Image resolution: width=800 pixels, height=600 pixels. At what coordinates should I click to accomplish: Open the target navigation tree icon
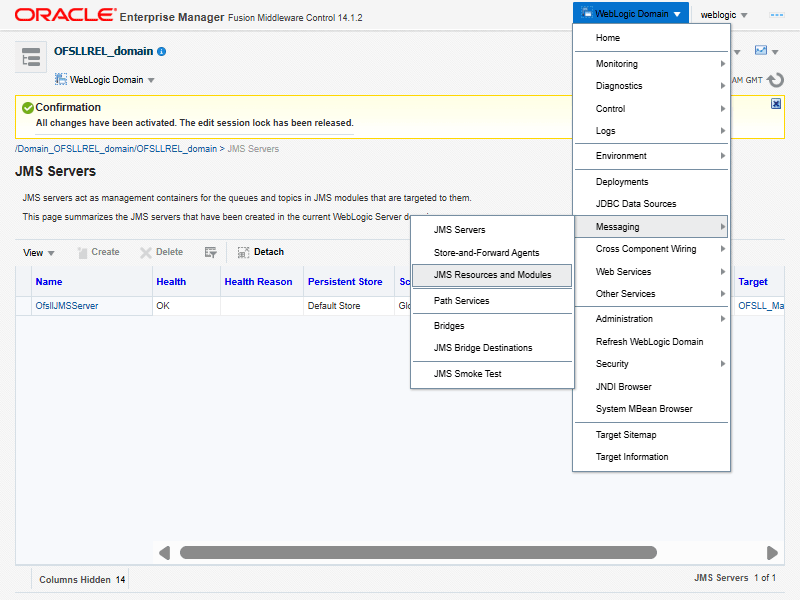point(31,57)
